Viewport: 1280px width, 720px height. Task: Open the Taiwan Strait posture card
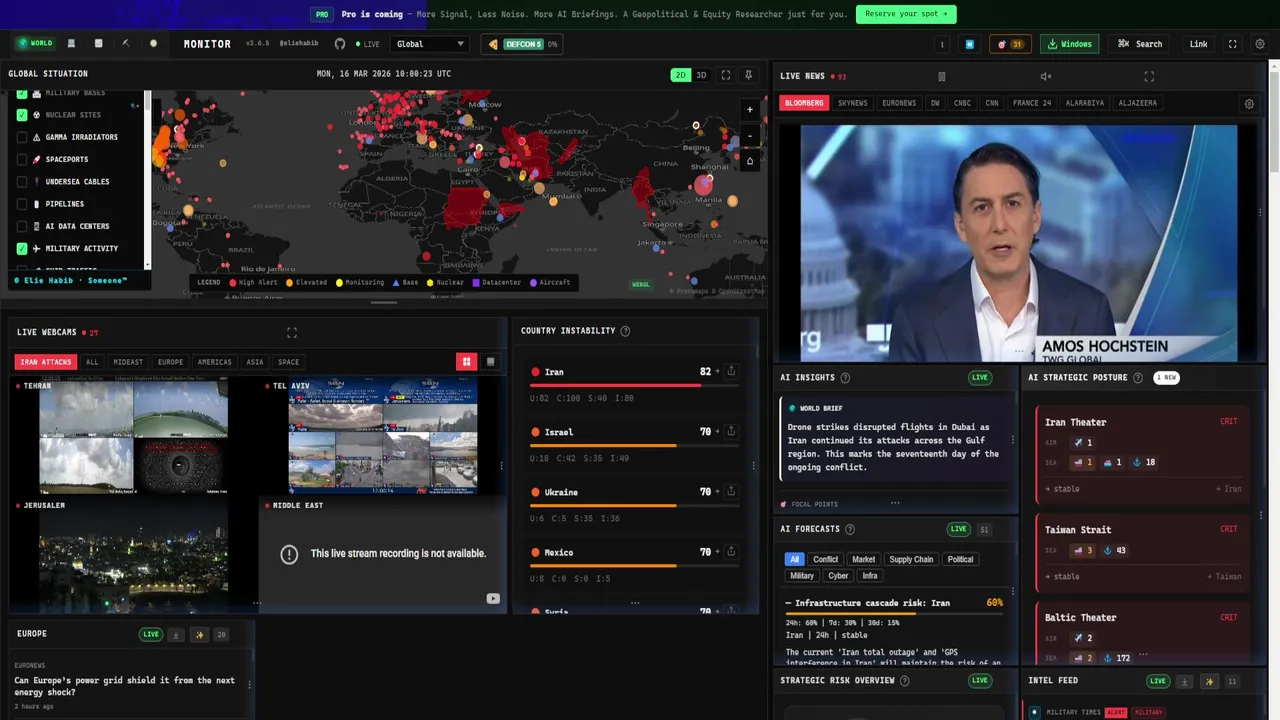click(1141, 555)
